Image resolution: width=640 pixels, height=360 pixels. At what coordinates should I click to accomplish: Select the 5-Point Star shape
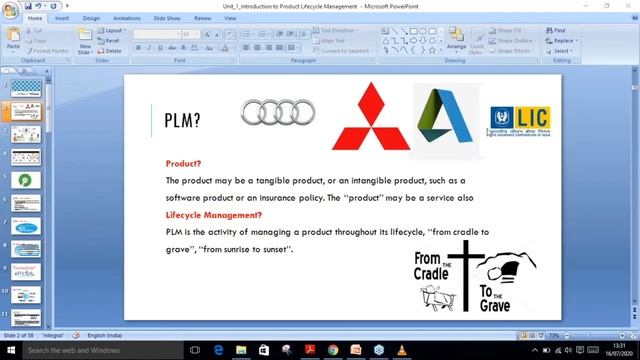[432, 50]
